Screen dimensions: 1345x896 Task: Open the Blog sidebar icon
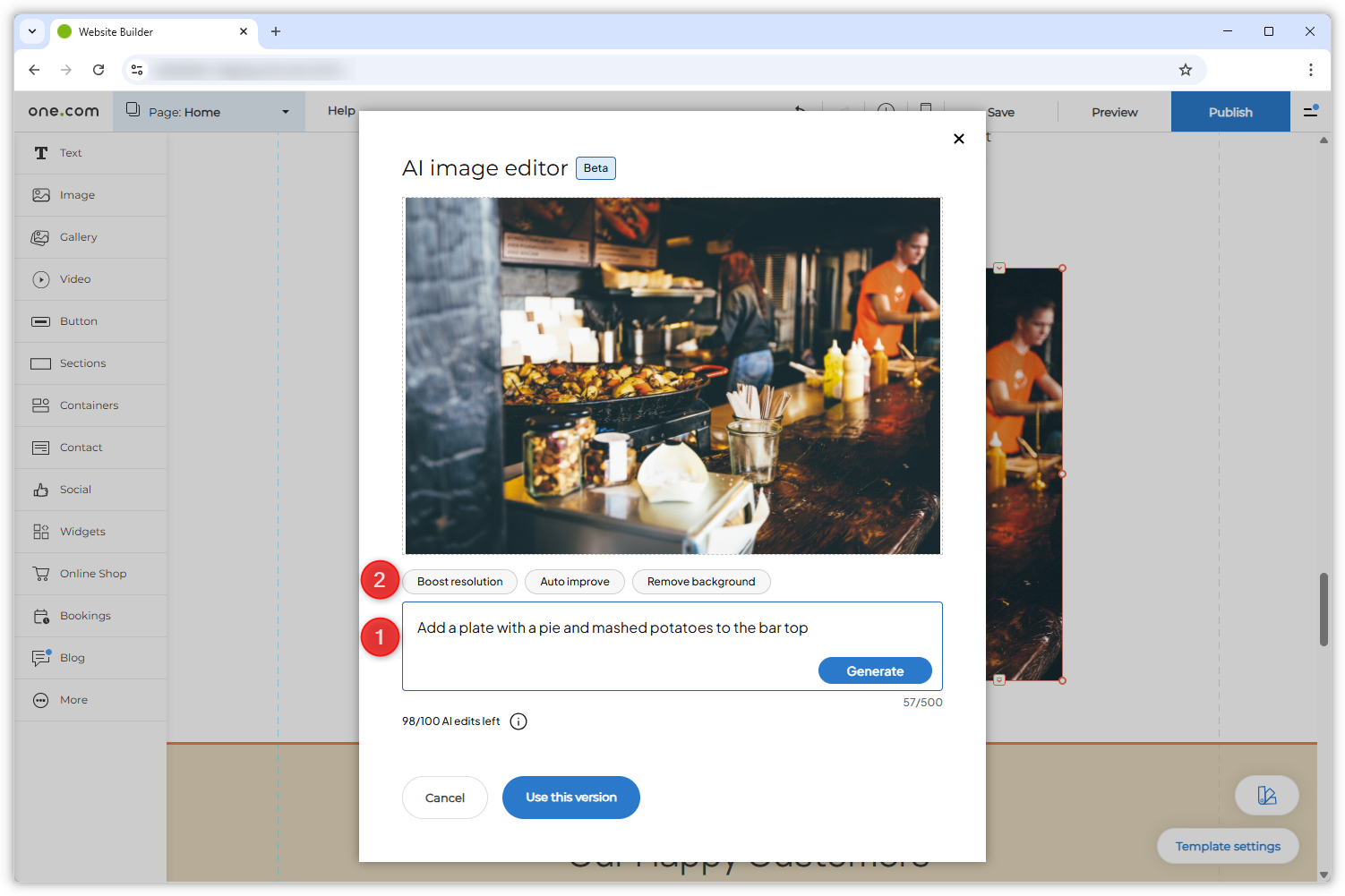41,657
